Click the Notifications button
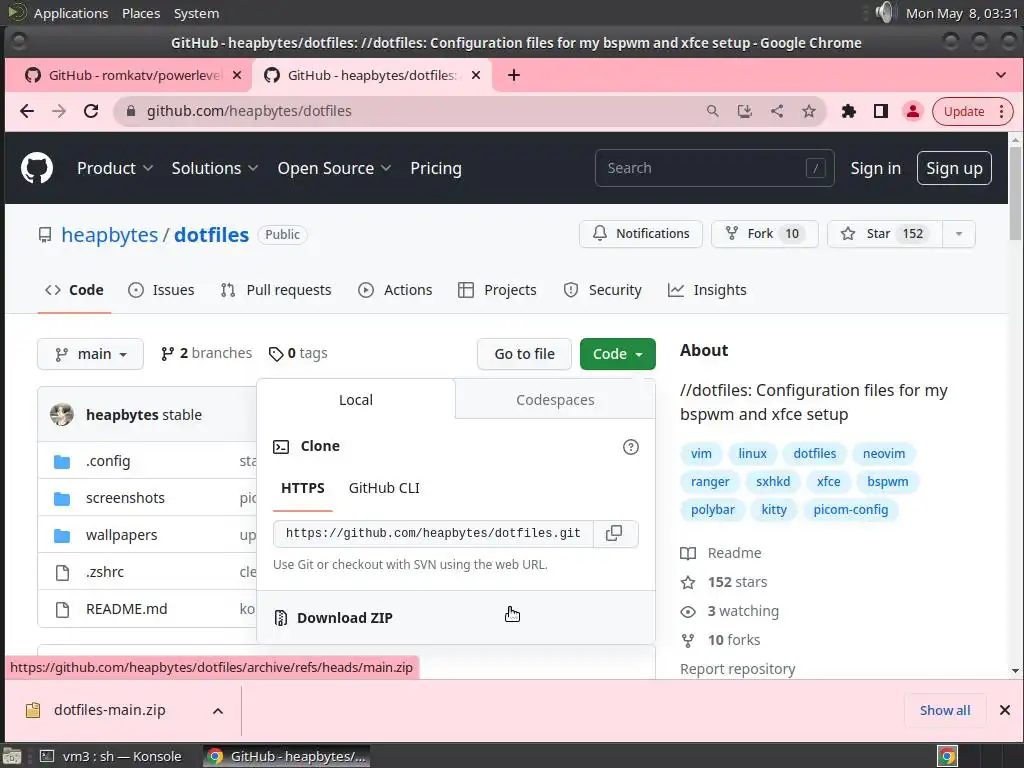Viewport: 1024px width, 768px height. 641,234
